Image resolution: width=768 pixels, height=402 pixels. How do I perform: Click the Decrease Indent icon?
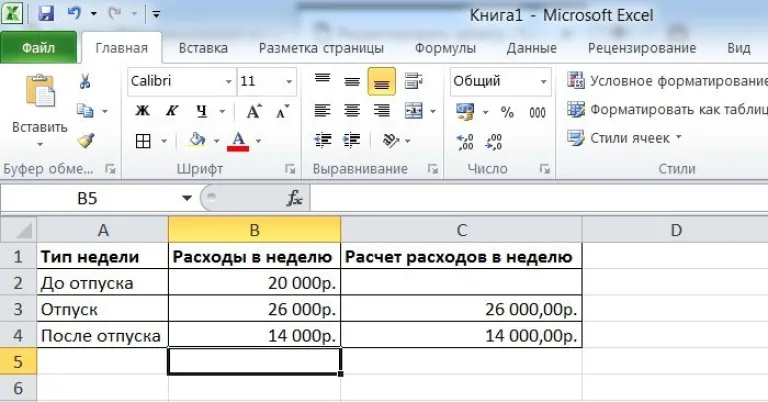(x=322, y=141)
